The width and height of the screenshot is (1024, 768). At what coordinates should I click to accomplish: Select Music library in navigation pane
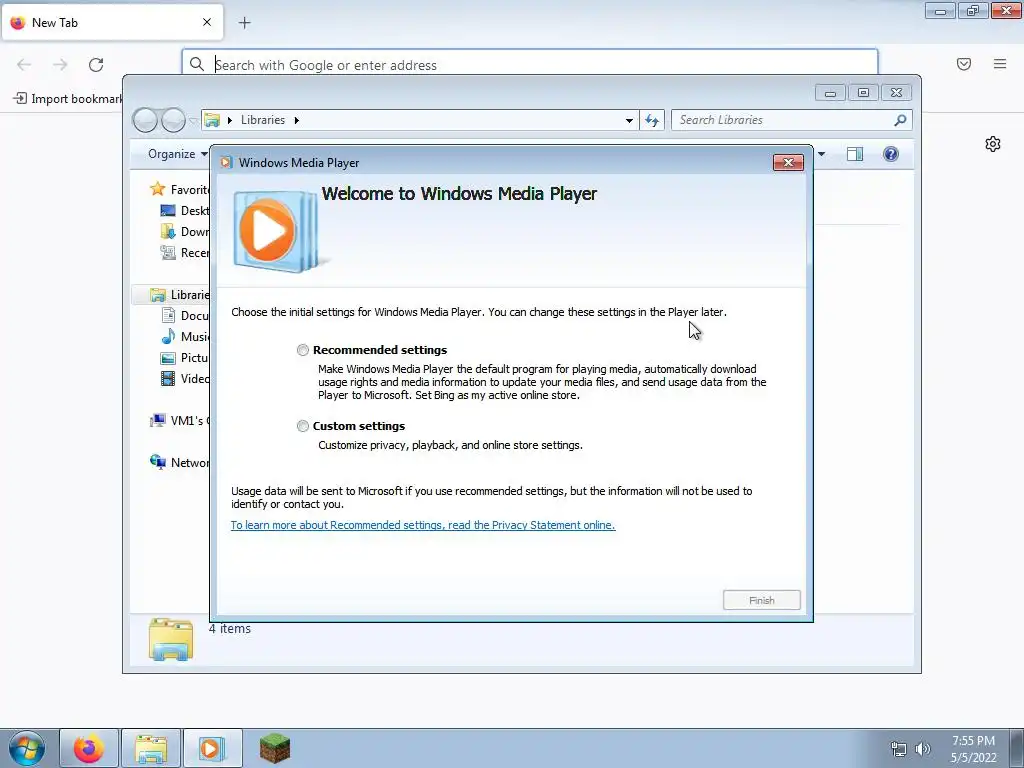tap(184, 336)
